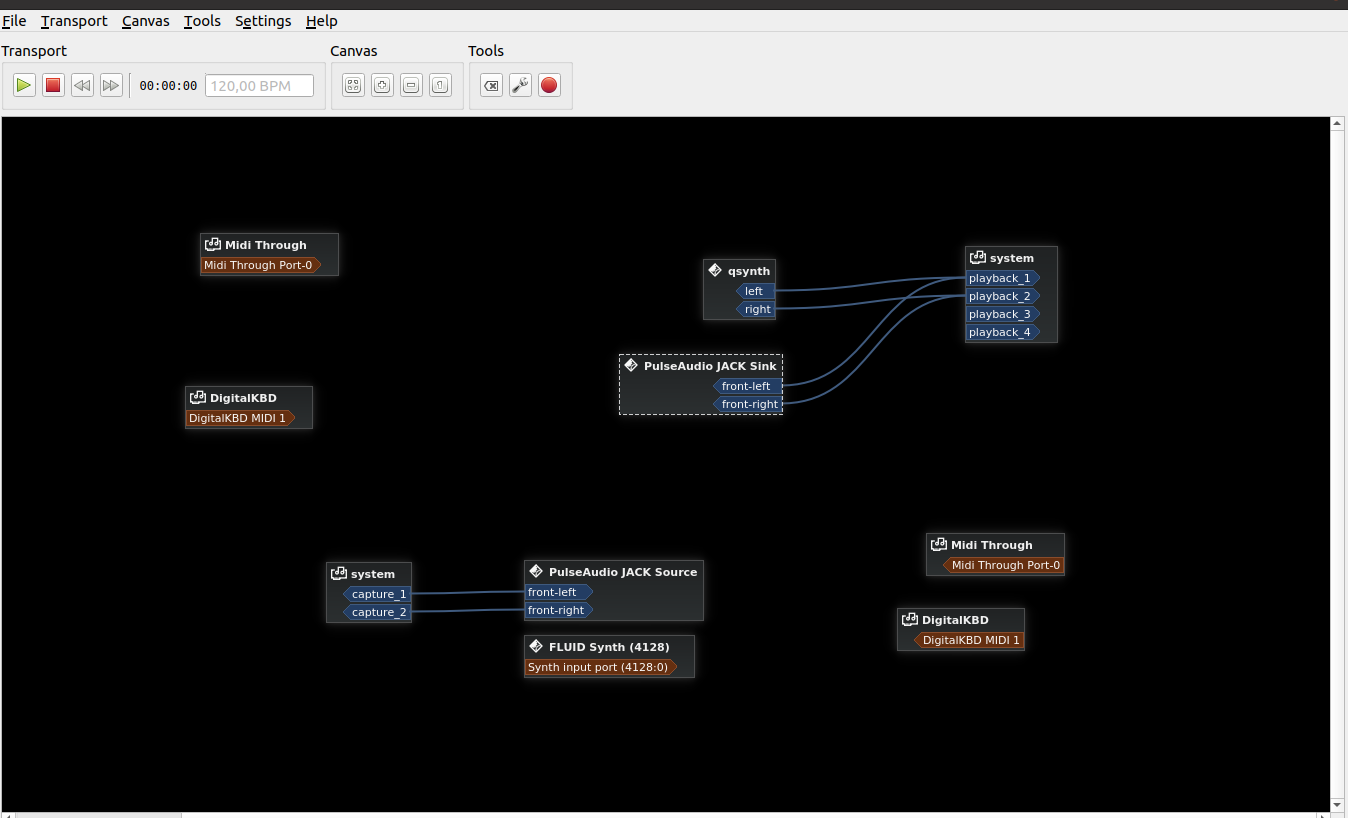
Task: Click the 00:00:00 transport time display
Action: click(x=168, y=86)
